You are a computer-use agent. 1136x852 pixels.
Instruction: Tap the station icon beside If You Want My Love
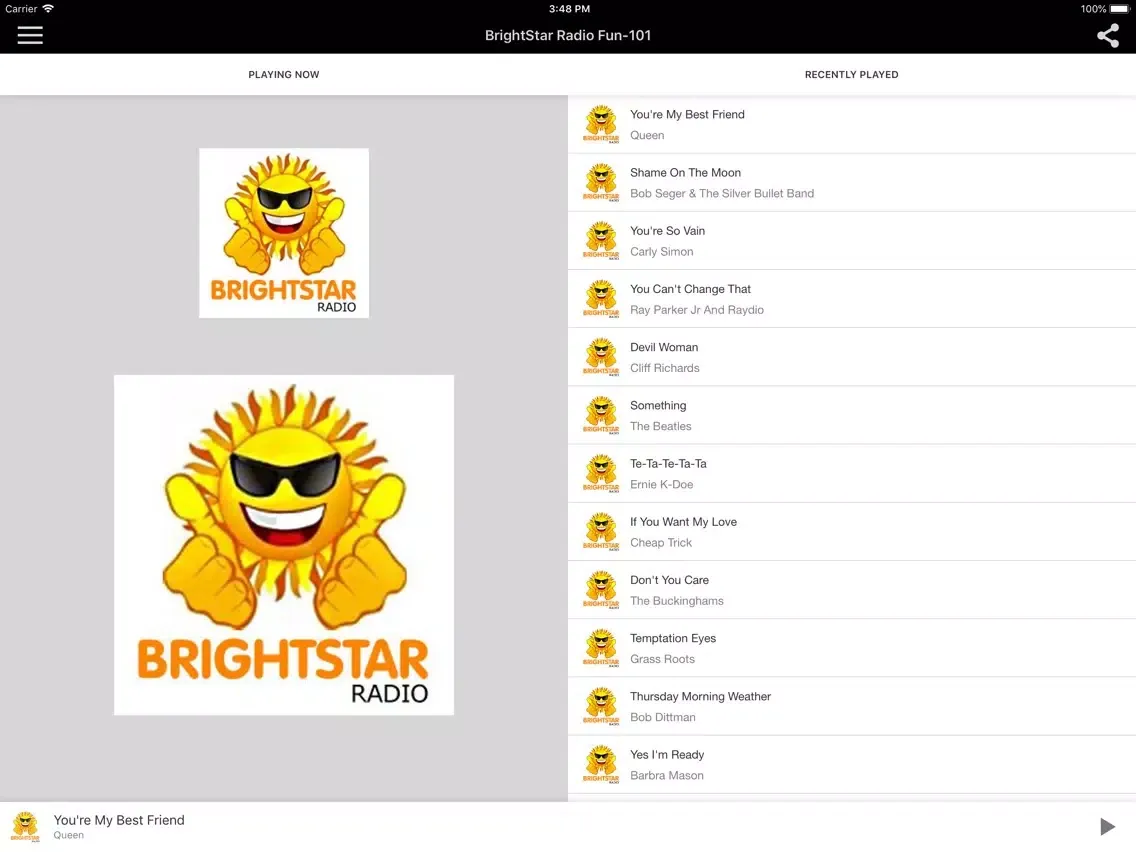(x=601, y=532)
